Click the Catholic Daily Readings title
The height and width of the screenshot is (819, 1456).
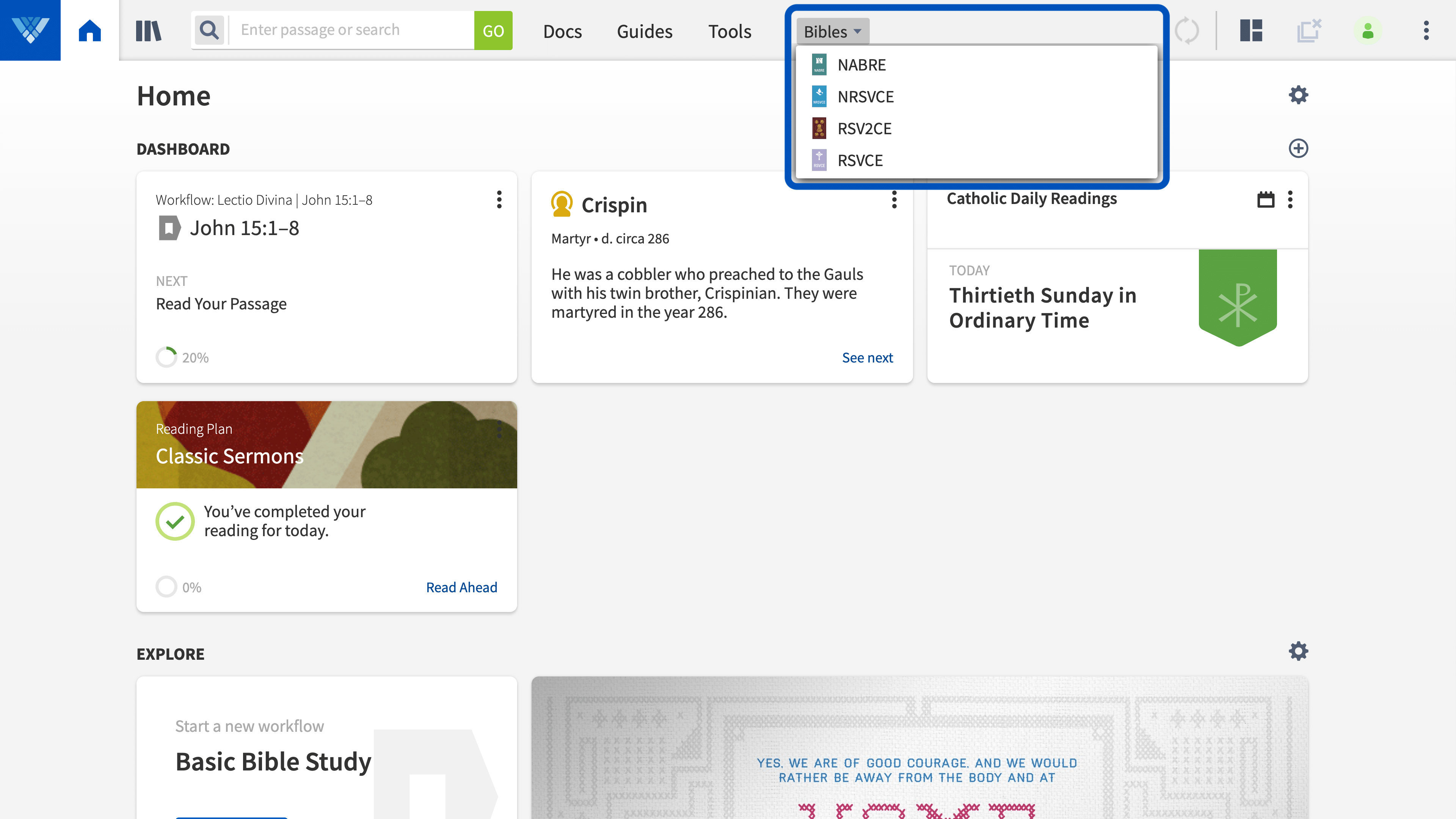[x=1031, y=198]
